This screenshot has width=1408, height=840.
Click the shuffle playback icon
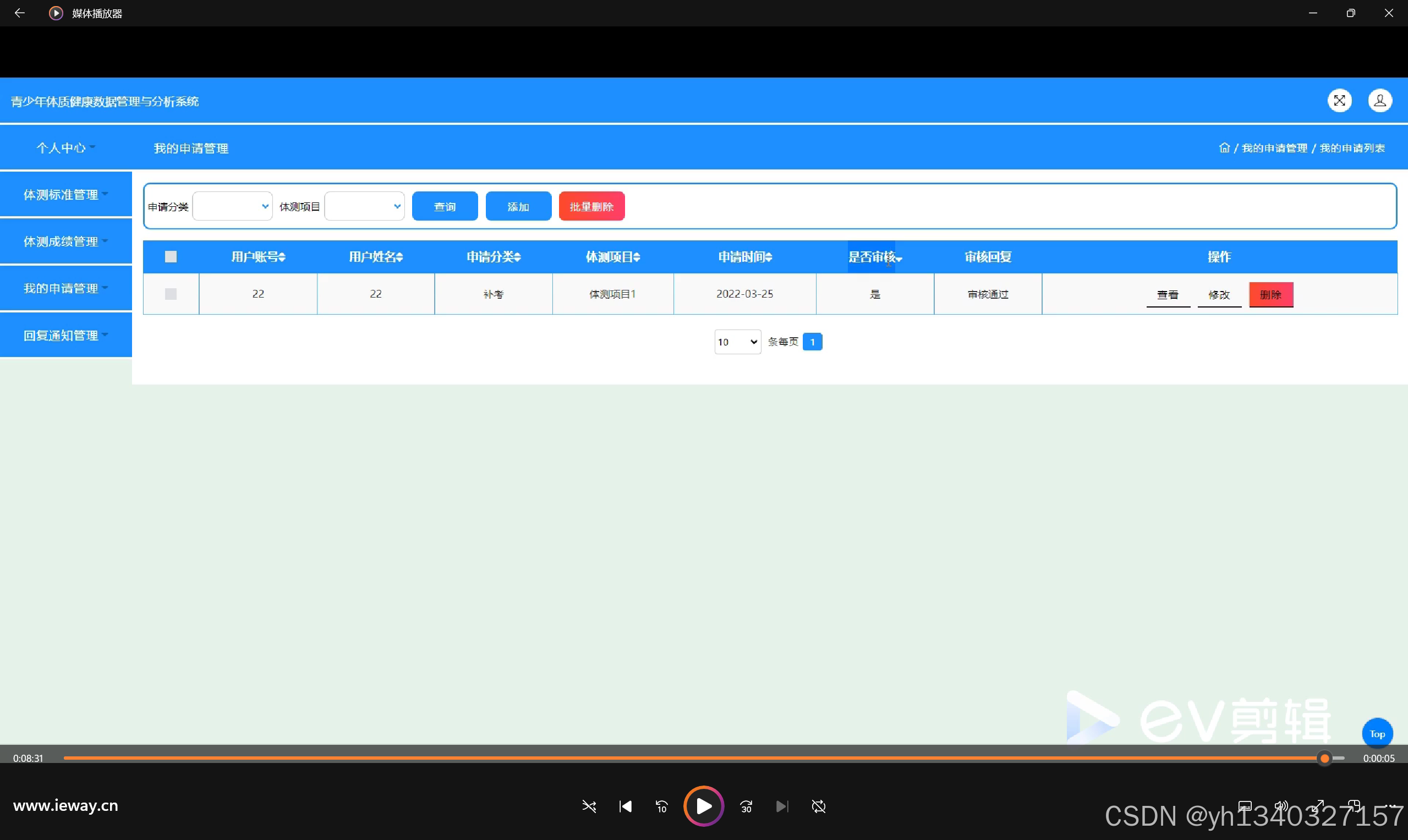[x=589, y=806]
